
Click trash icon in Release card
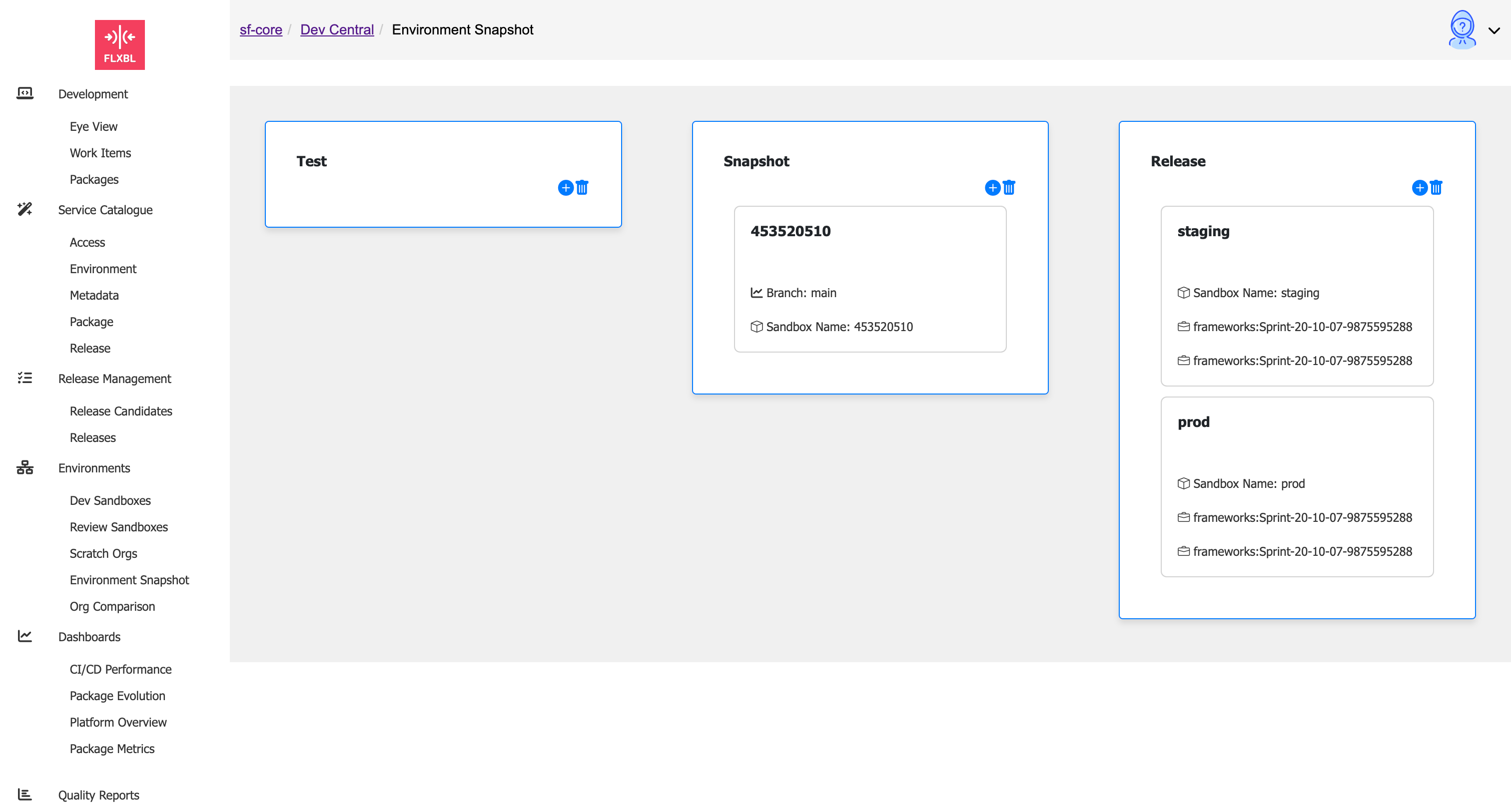[x=1436, y=188]
